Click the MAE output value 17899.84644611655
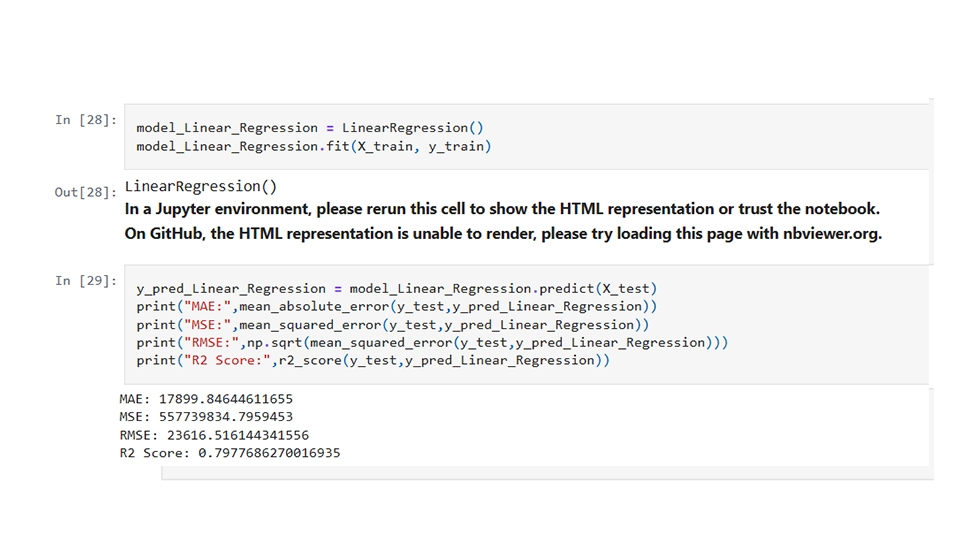Viewport: 967px width, 560px height. tap(226, 399)
